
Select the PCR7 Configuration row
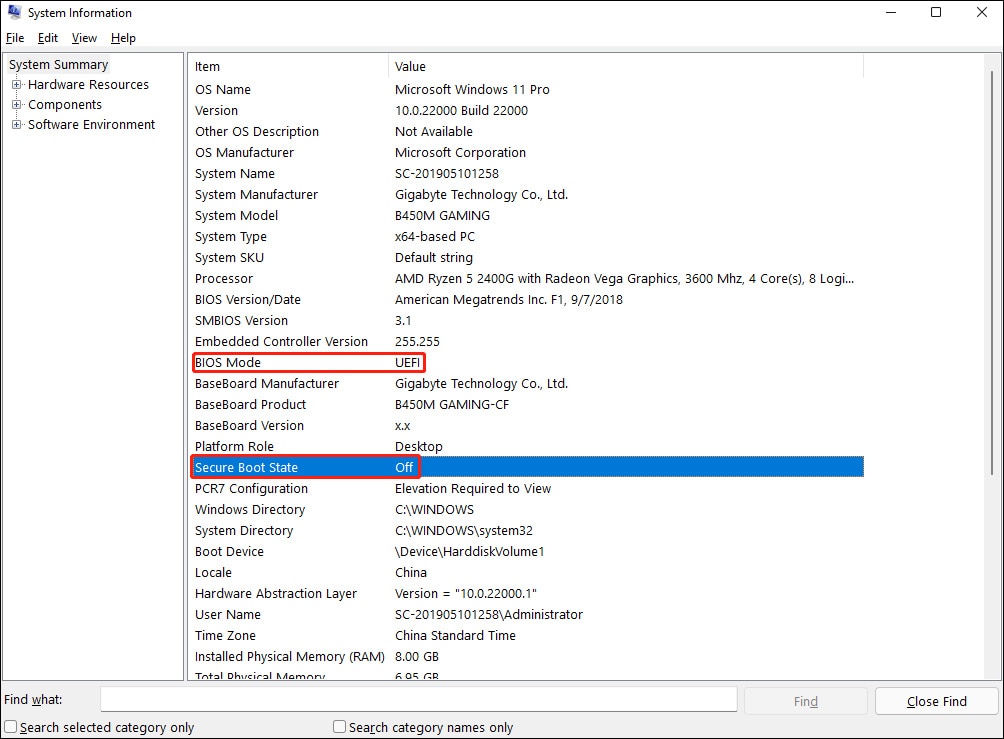point(527,489)
